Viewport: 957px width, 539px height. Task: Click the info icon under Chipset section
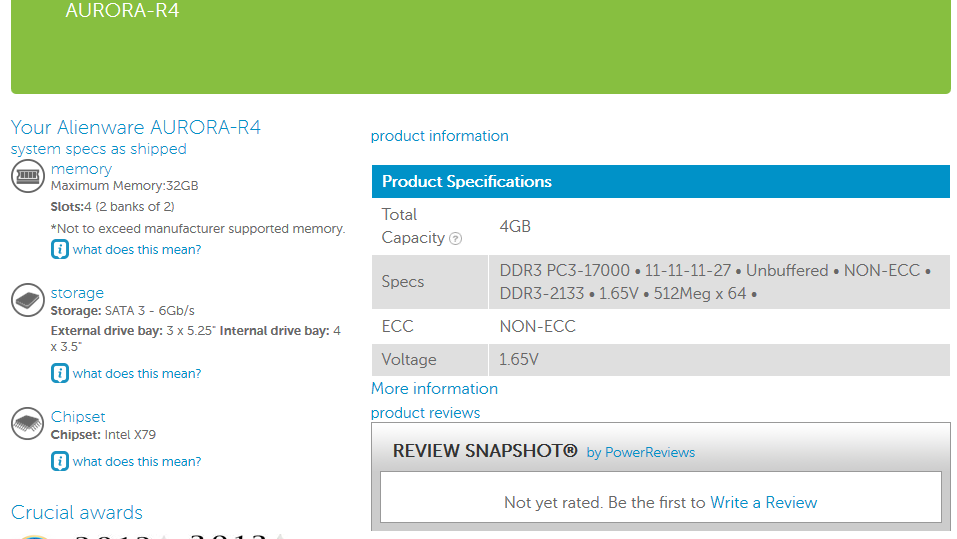pos(59,461)
